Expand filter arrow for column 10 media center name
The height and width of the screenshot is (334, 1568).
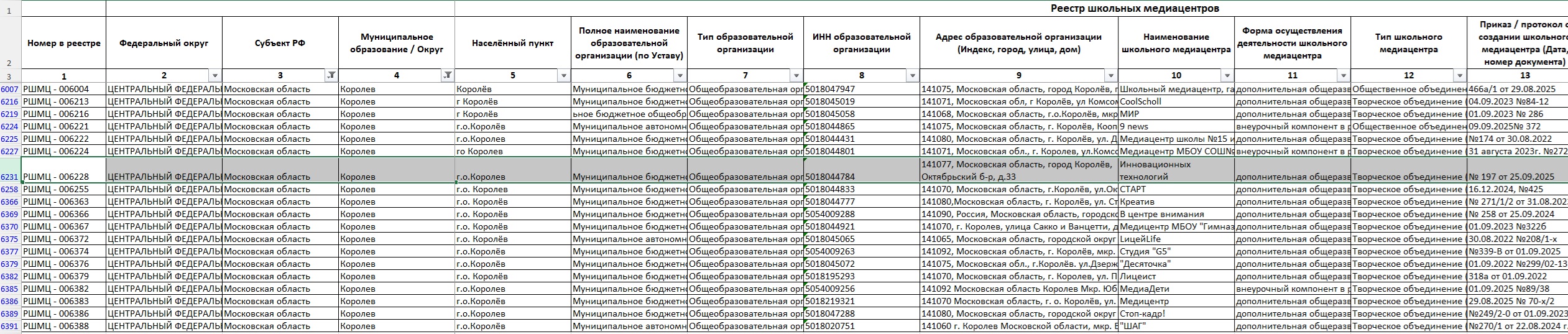point(1227,76)
